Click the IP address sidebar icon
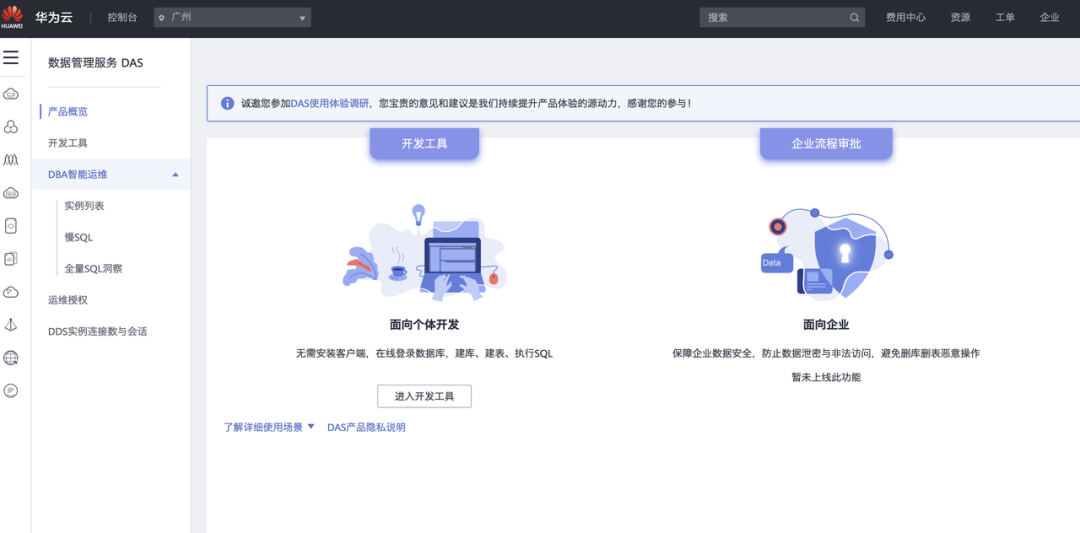This screenshot has height=533, width=1080. (11, 390)
